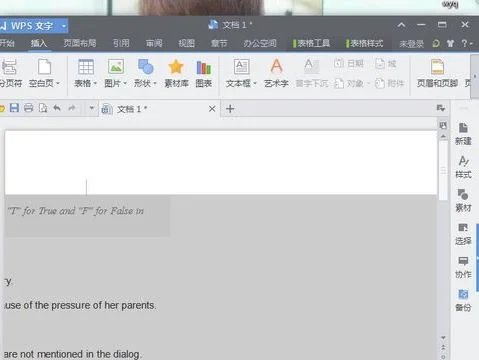Screen dimensions: 479x360
Task: Print document with the printer icon
Action: pyautogui.click(x=29, y=108)
